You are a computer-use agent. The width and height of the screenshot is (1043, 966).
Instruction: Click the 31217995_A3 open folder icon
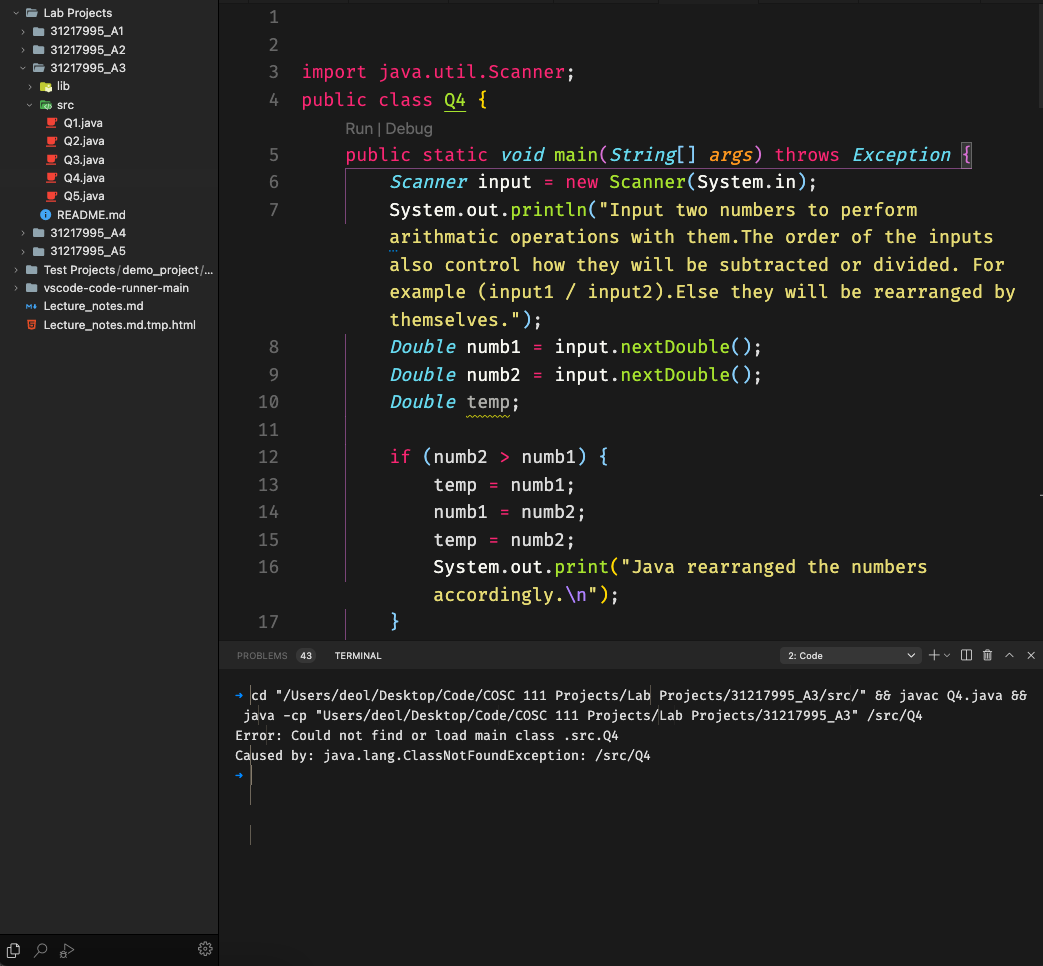coord(39,68)
